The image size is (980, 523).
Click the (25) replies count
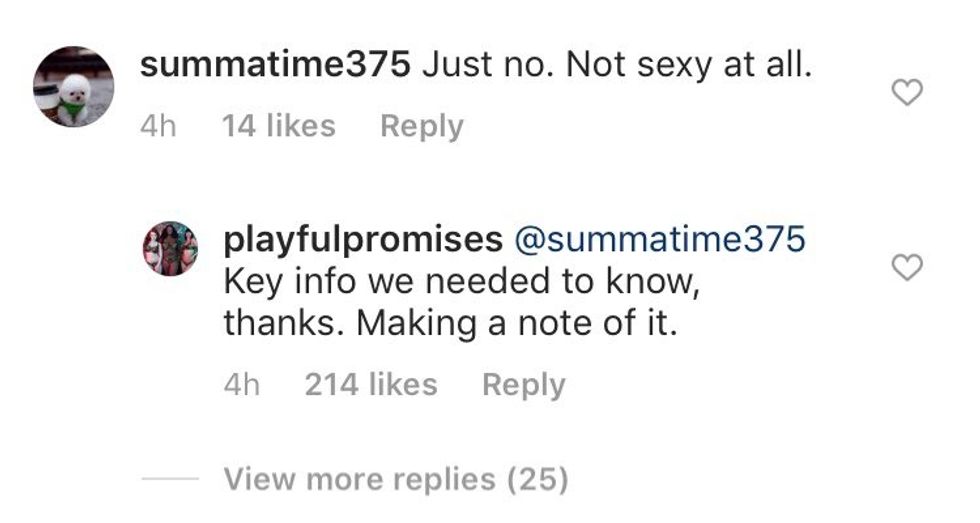(537, 480)
